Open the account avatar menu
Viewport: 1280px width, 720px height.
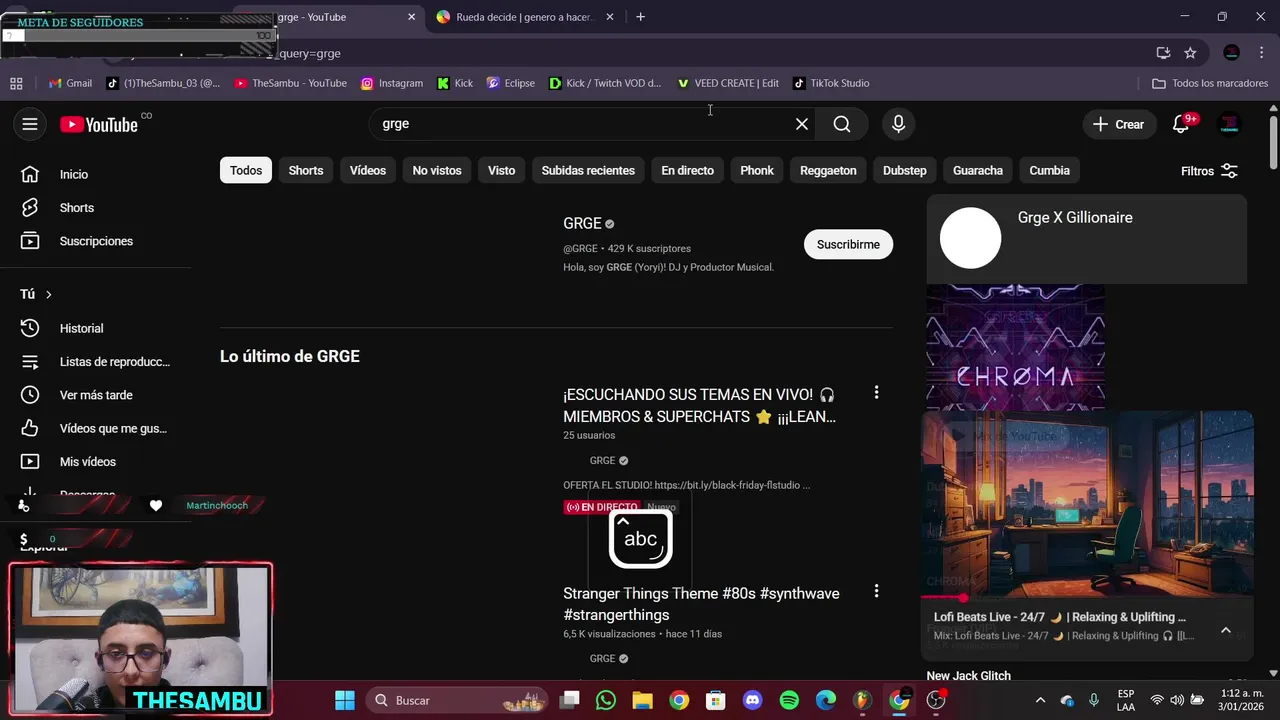click(1230, 124)
